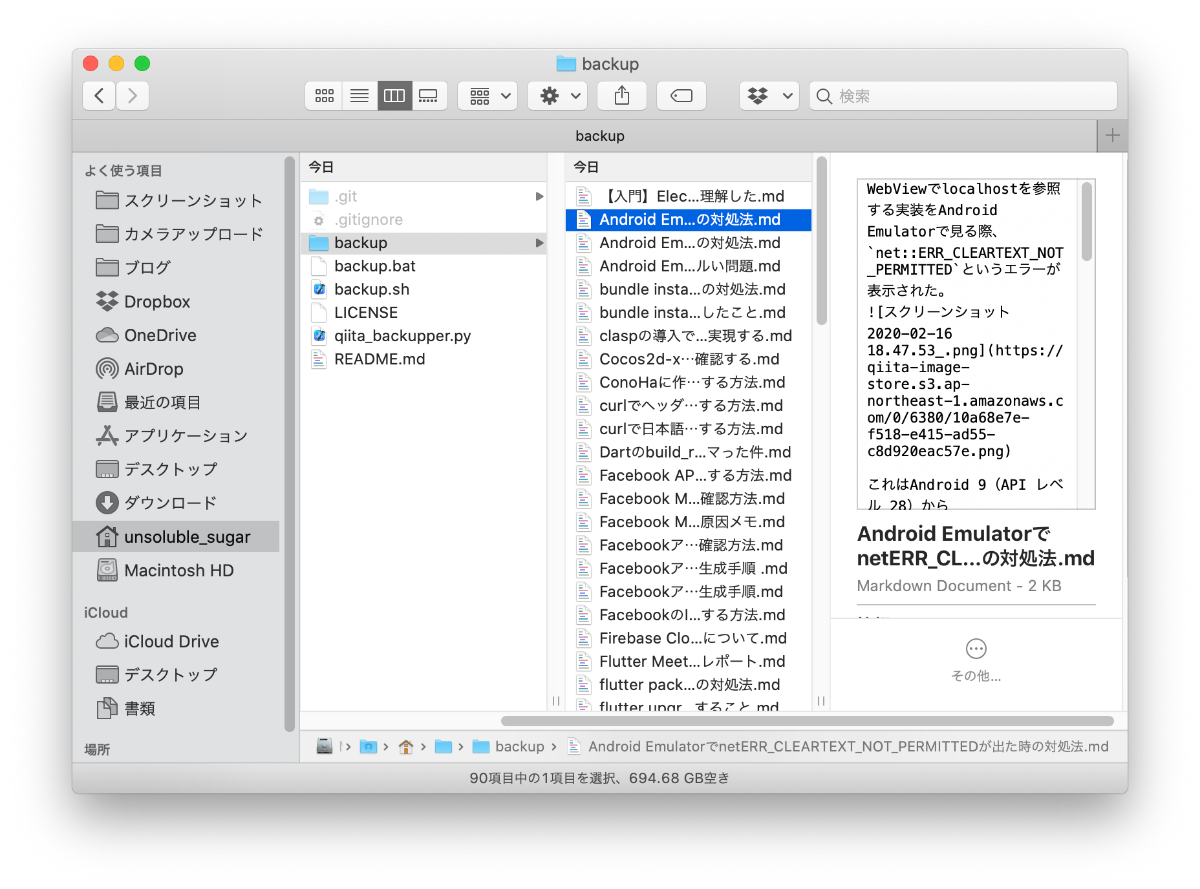Viewport: 1200px width, 889px height.
Task: Open OneDrive in sidebar
Action: click(x=146, y=335)
